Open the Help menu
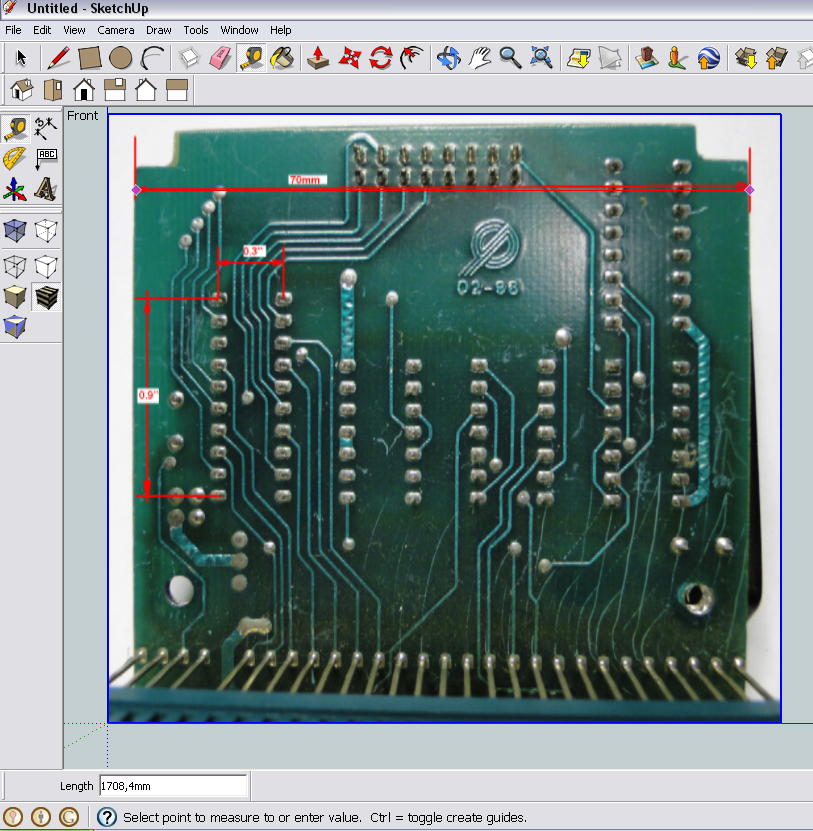 pos(280,30)
